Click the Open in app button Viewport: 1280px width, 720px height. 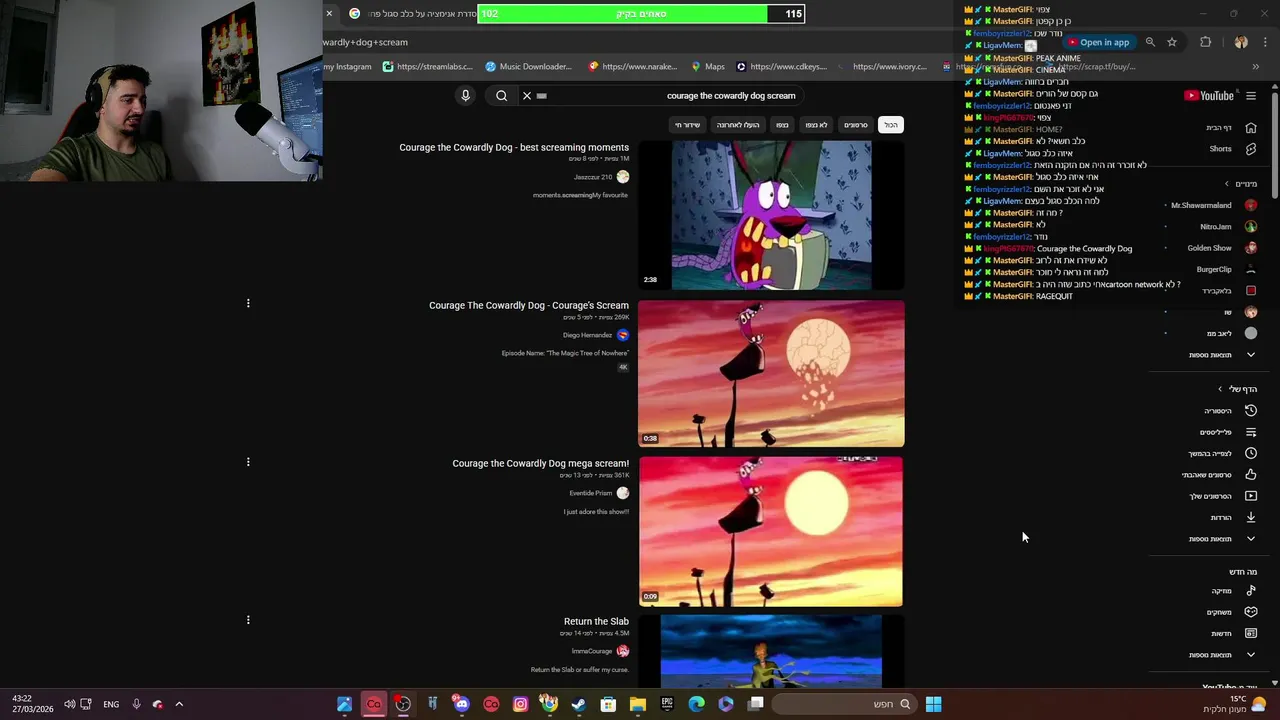1097,42
